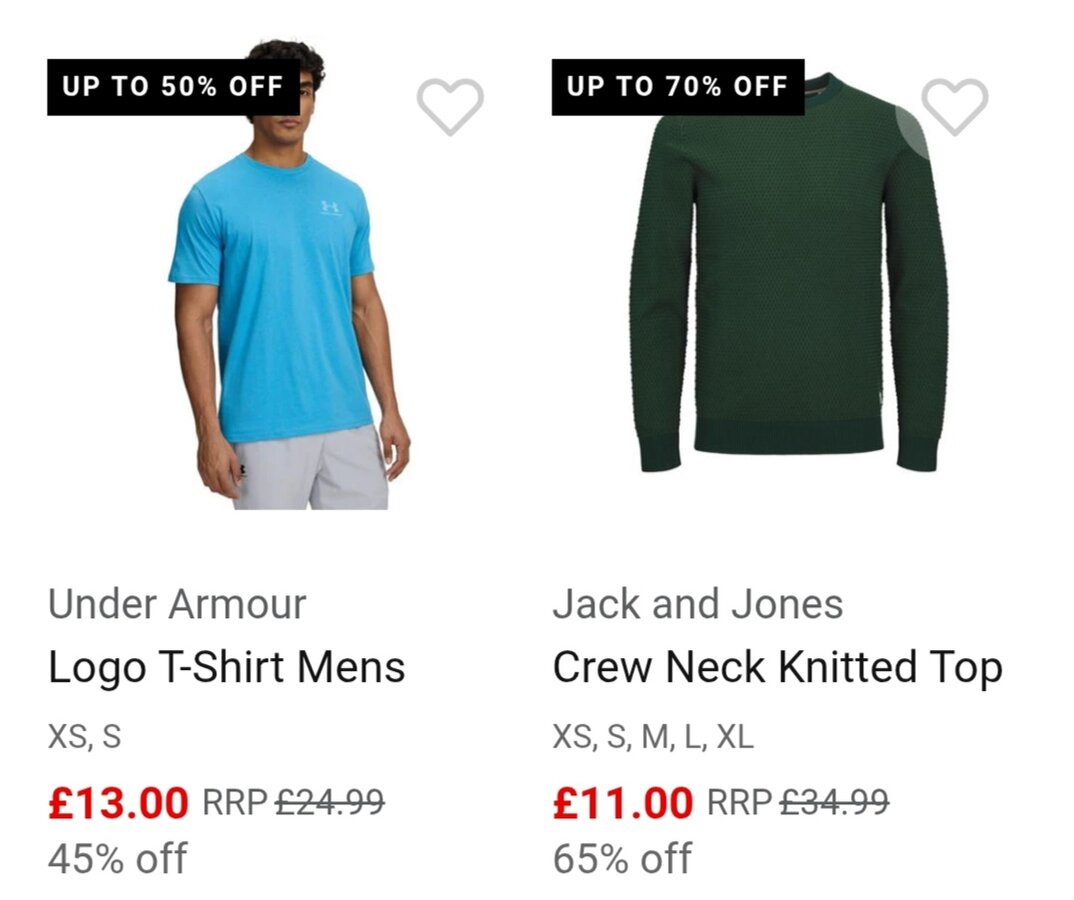1074x900 pixels.
Task: Click the £11.00 sale price
Action: 622,802
